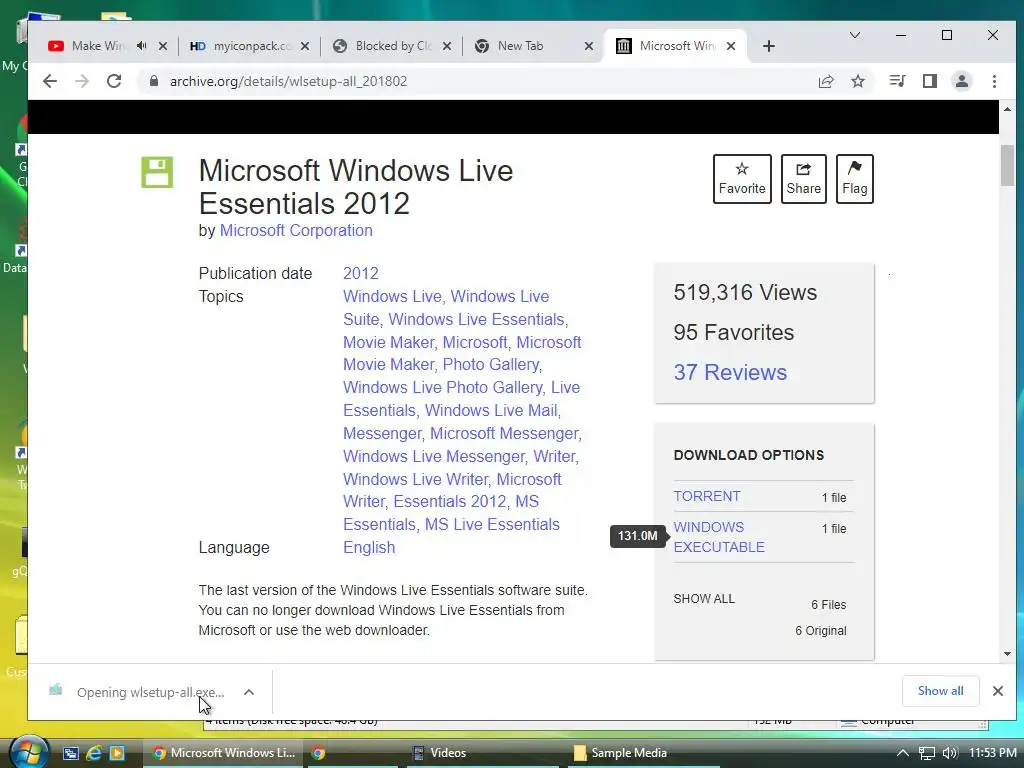Click the Favorite star button
This screenshot has width=1024, height=768.
(x=742, y=179)
